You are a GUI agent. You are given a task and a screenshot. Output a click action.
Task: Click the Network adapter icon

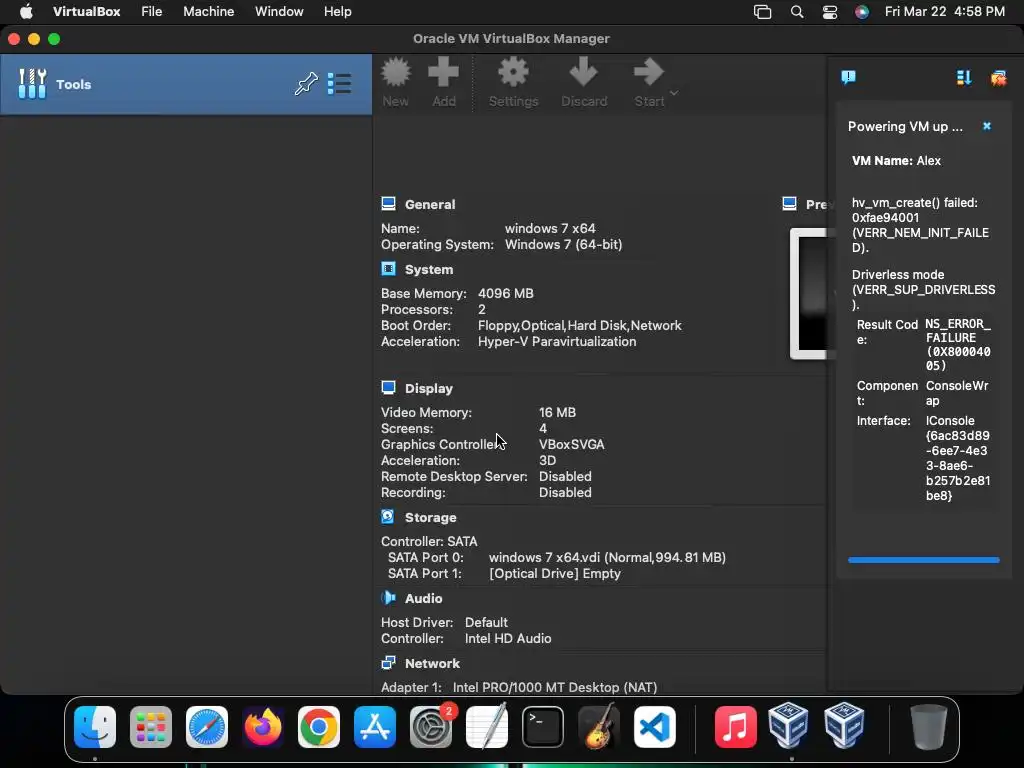(389, 664)
